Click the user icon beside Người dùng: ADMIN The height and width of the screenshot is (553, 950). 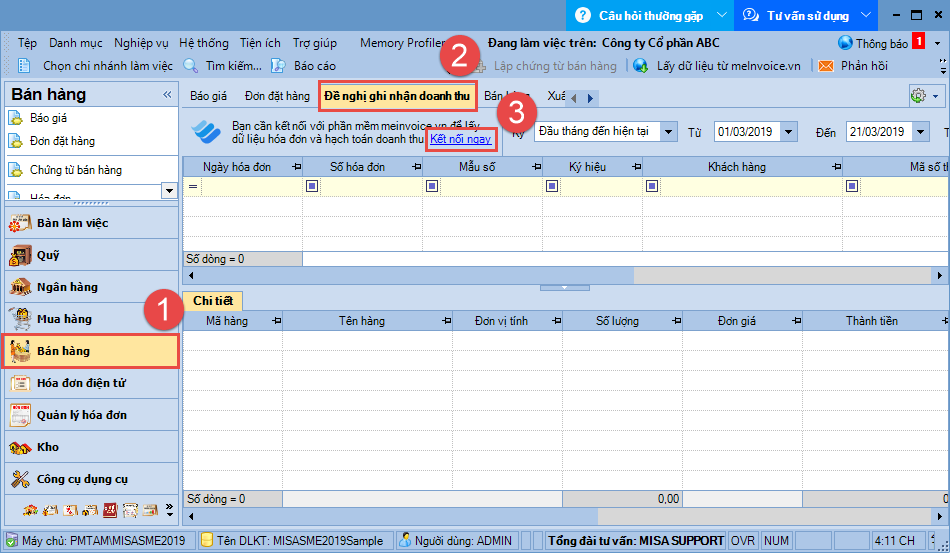[405, 540]
